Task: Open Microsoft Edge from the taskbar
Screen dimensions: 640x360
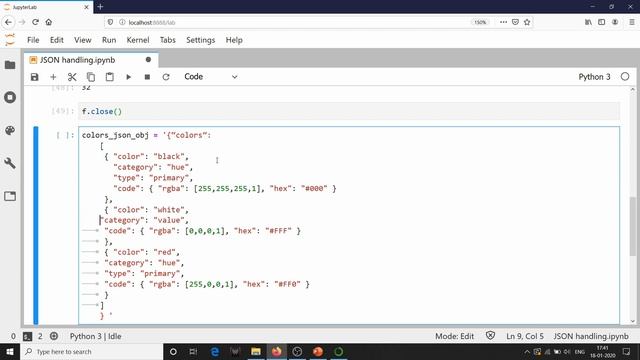Action: [x=214, y=351]
